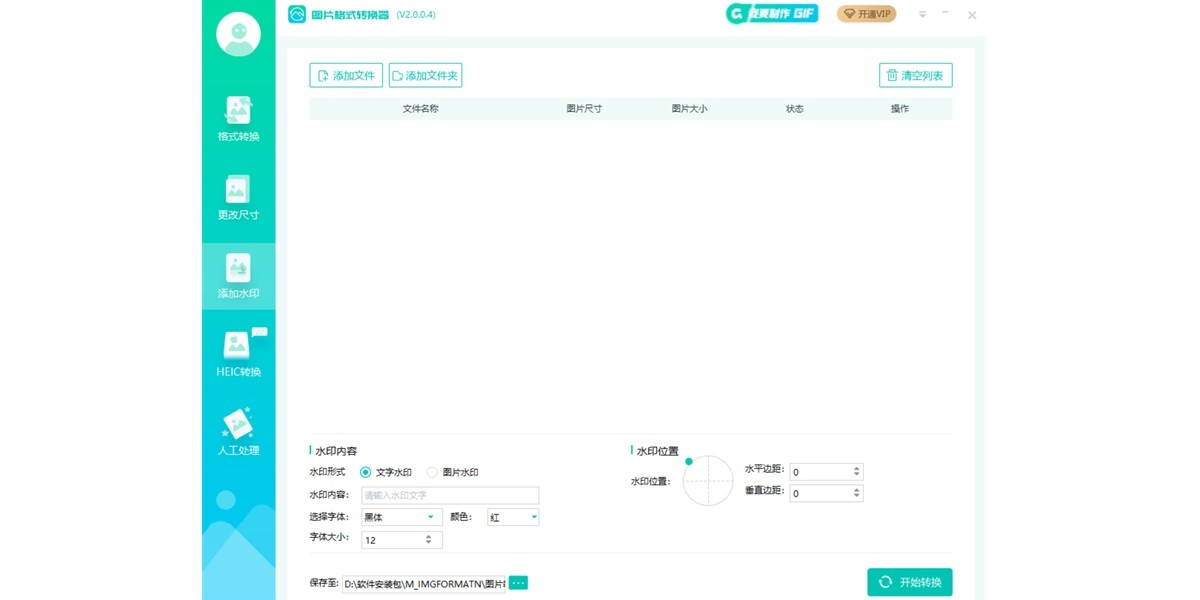Select the 人工处理 manual processing tool

click(x=237, y=430)
